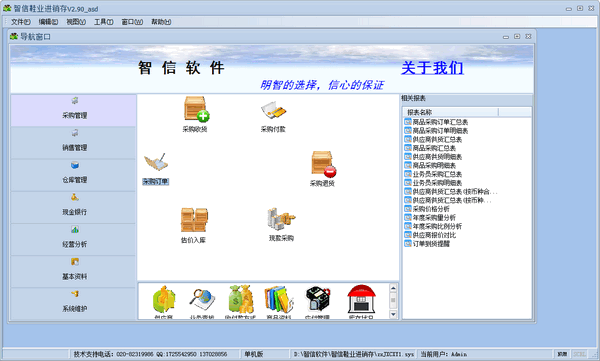This screenshot has height=361, width=600.
Task: Click the colorful books product data icon
Action: (x=279, y=299)
